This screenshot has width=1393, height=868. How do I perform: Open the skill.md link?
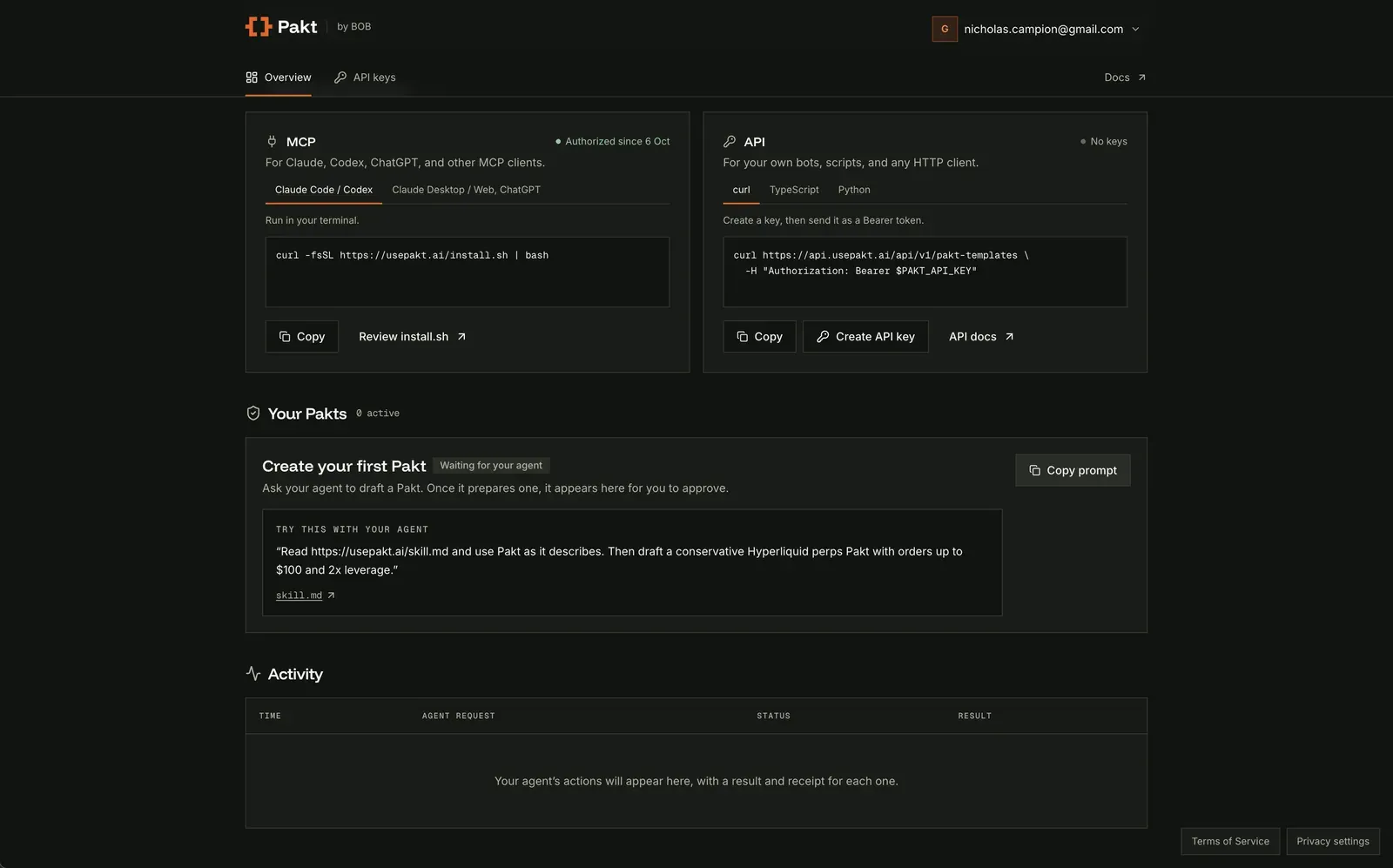305,595
